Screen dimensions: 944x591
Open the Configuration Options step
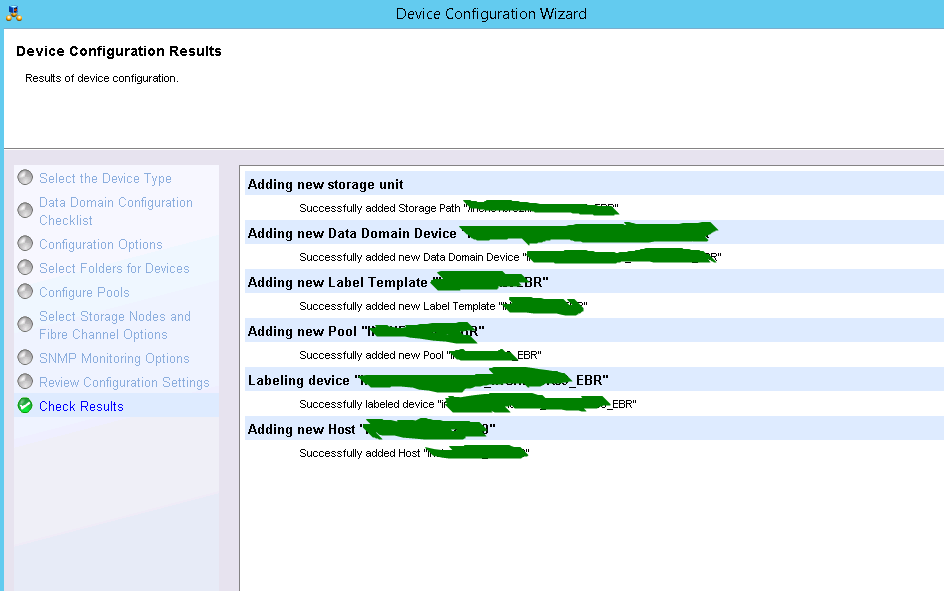[101, 244]
